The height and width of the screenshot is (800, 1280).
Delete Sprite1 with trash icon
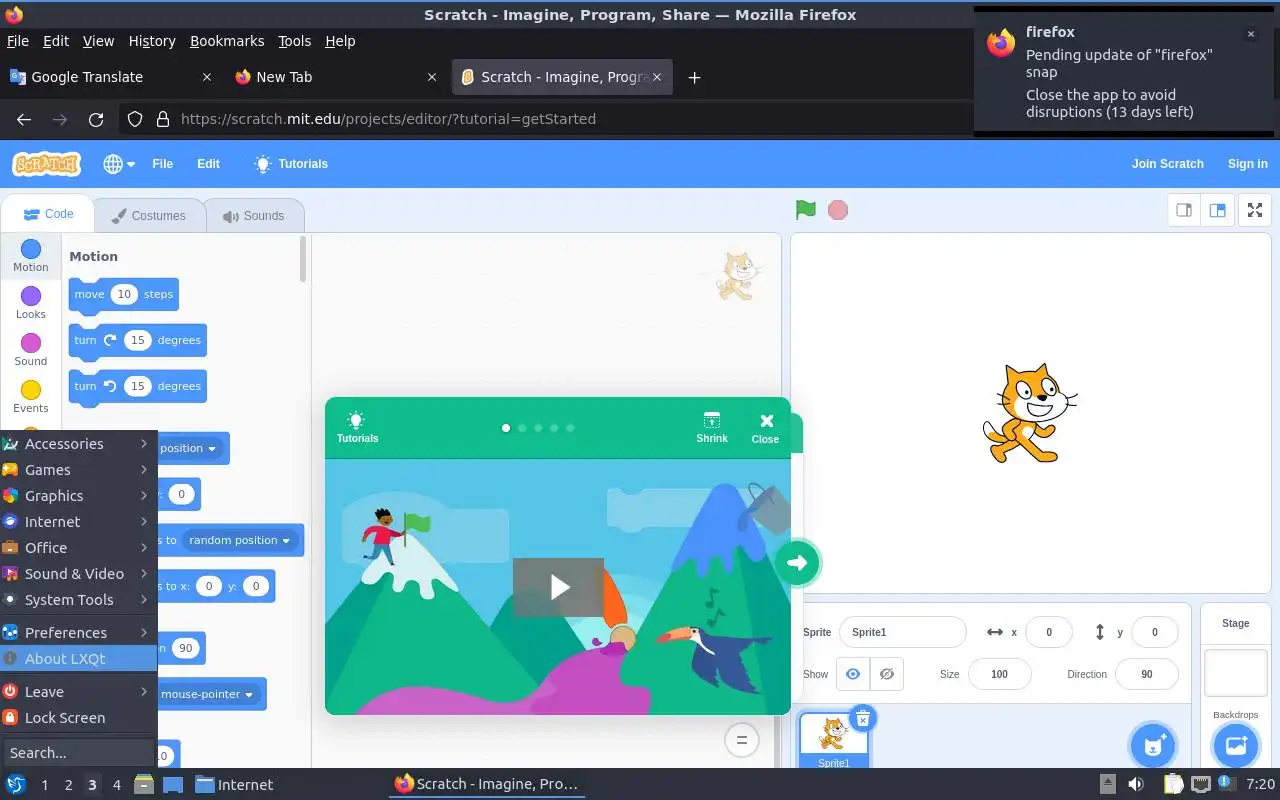click(x=863, y=717)
